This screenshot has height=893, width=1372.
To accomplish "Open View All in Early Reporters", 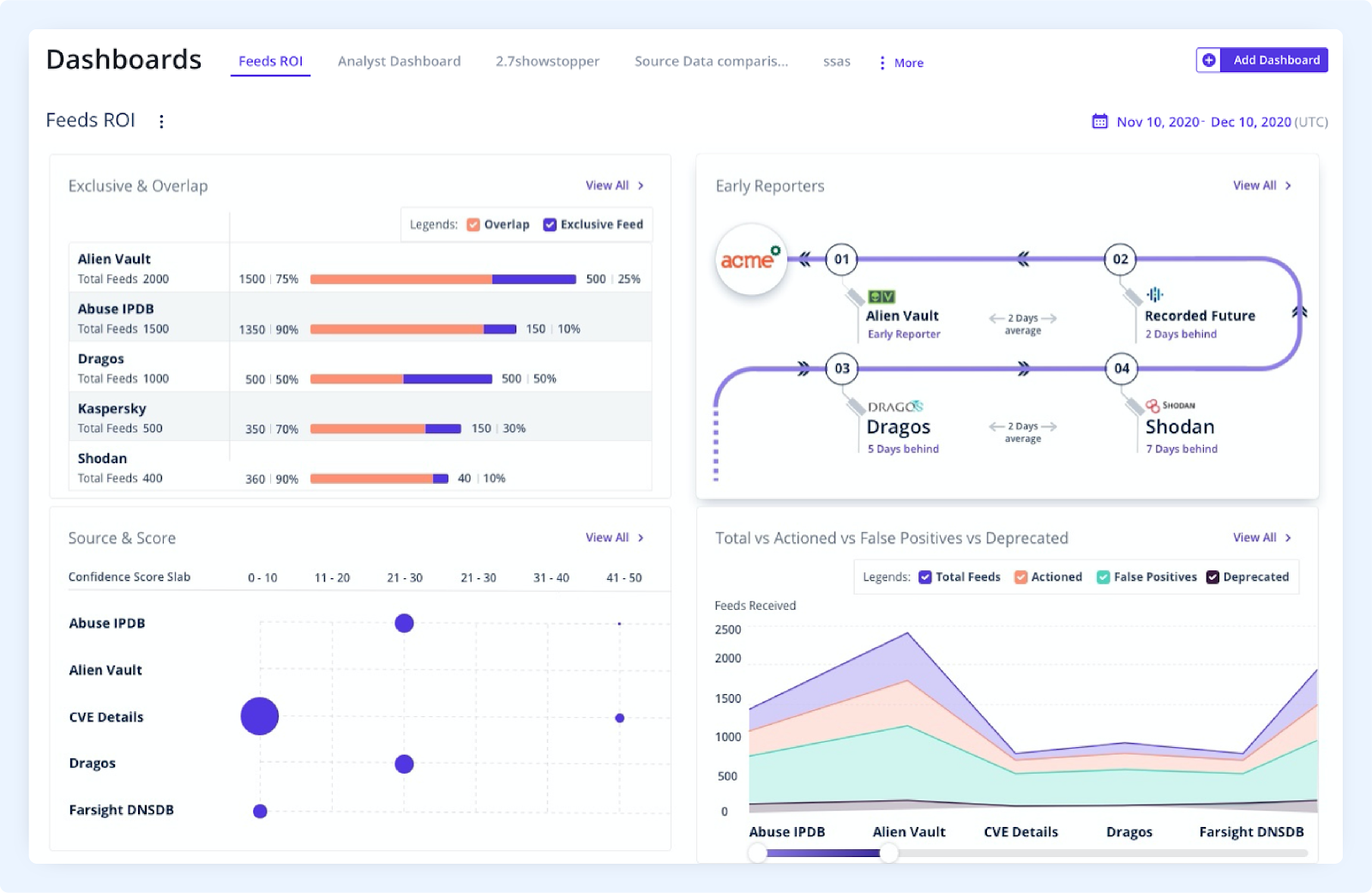I will (1262, 185).
